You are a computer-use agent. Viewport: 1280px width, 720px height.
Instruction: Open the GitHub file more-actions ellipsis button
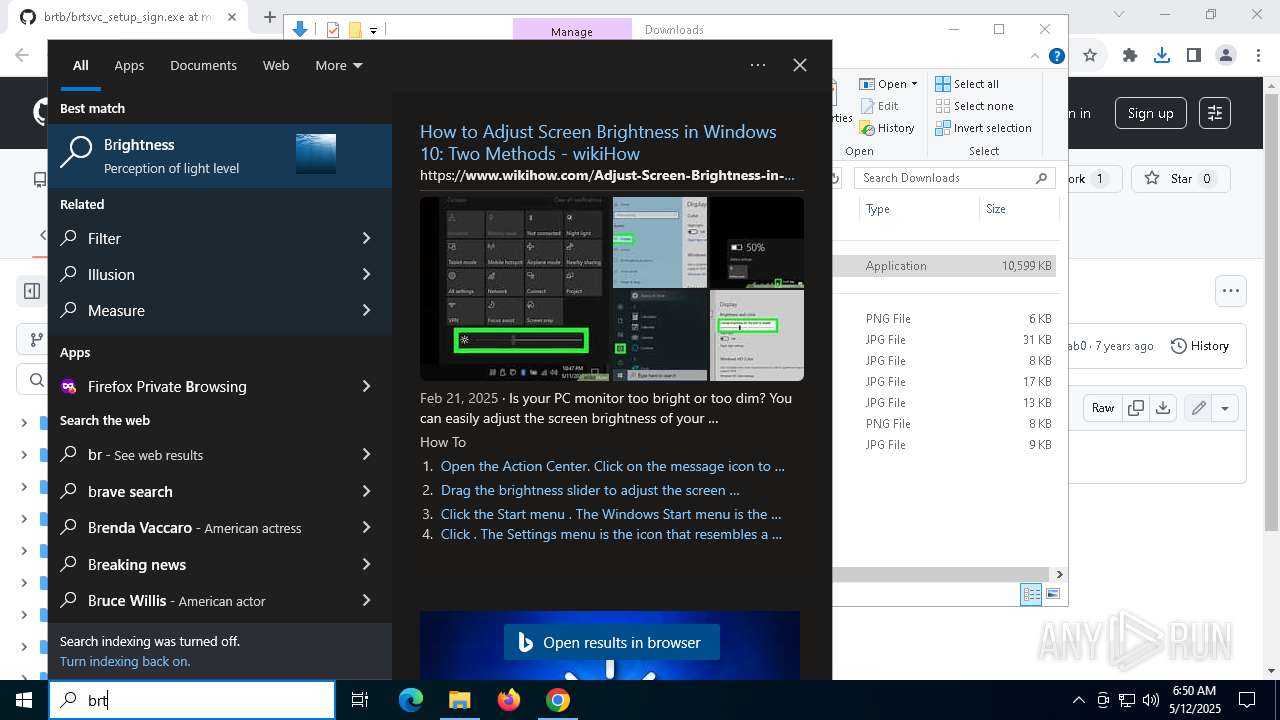tap(1230, 291)
